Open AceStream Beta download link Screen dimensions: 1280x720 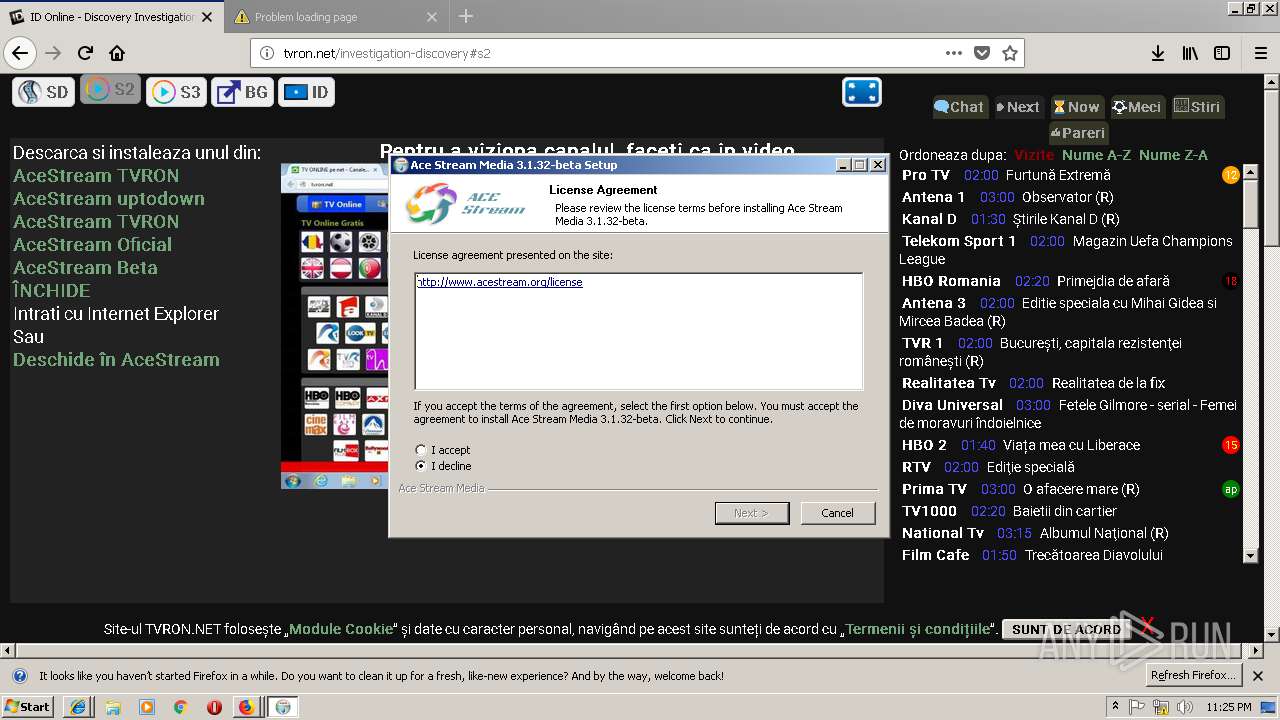coord(85,268)
